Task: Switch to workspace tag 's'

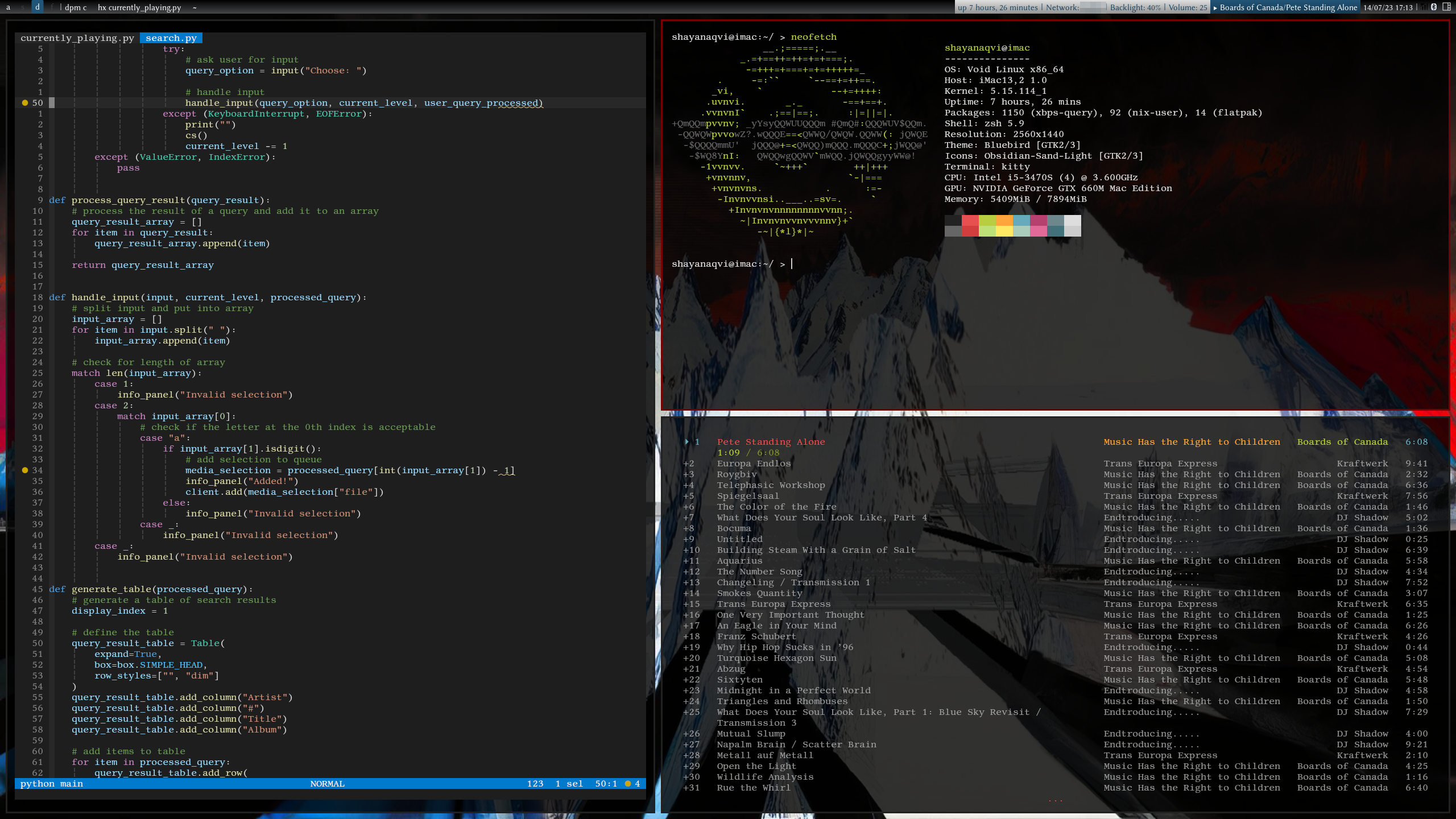Action: coord(23,7)
